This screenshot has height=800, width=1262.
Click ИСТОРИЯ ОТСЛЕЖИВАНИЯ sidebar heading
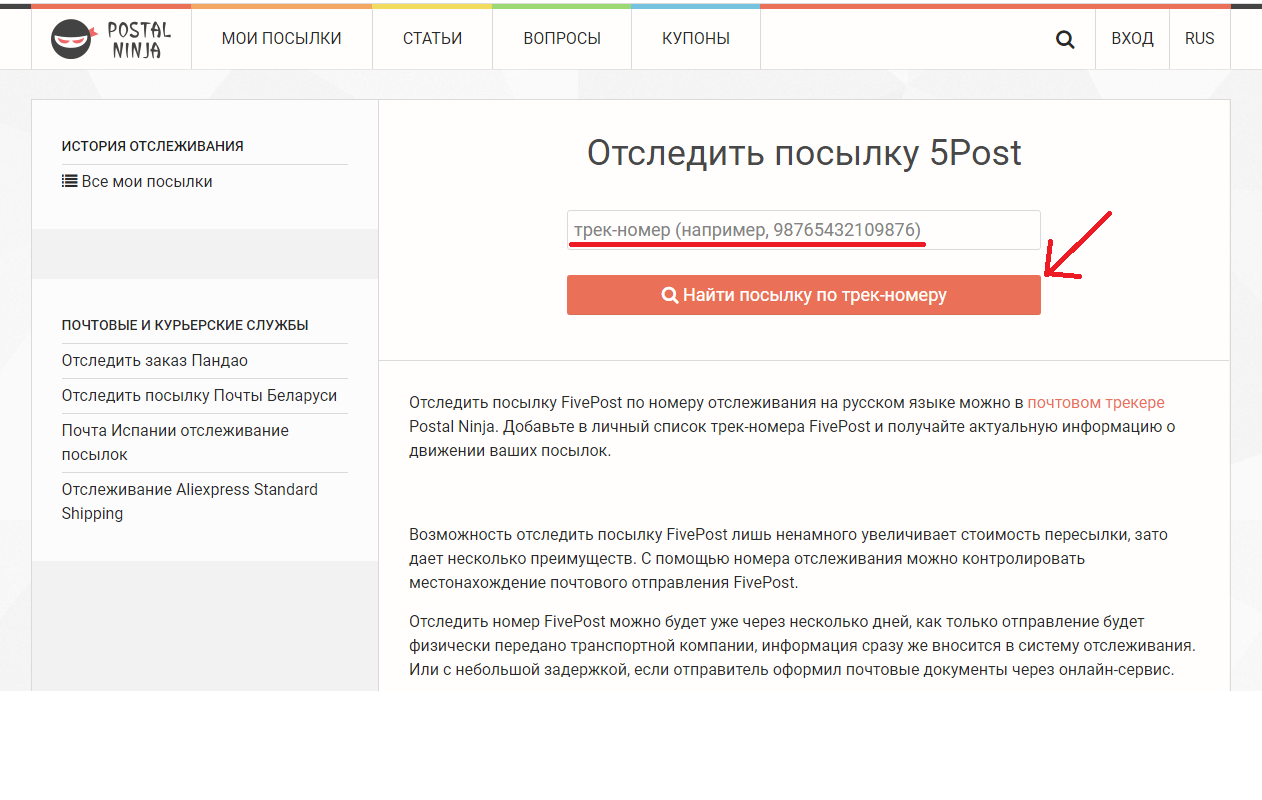click(153, 146)
